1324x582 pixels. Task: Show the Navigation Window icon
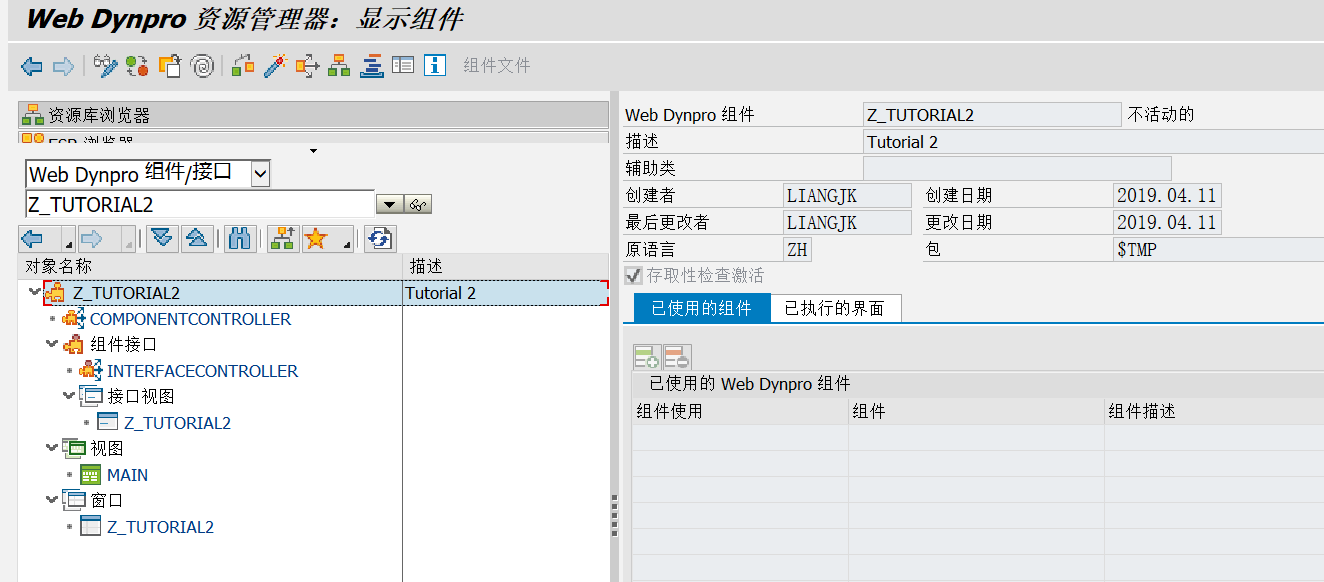click(371, 66)
